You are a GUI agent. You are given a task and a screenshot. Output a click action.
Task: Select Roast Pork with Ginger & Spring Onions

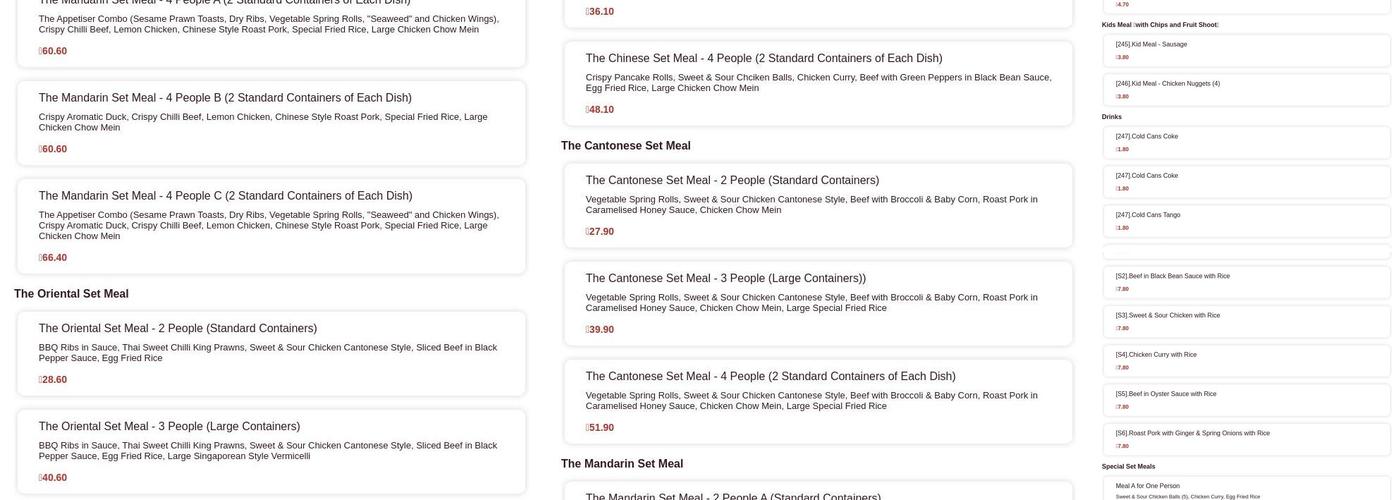[1193, 433]
